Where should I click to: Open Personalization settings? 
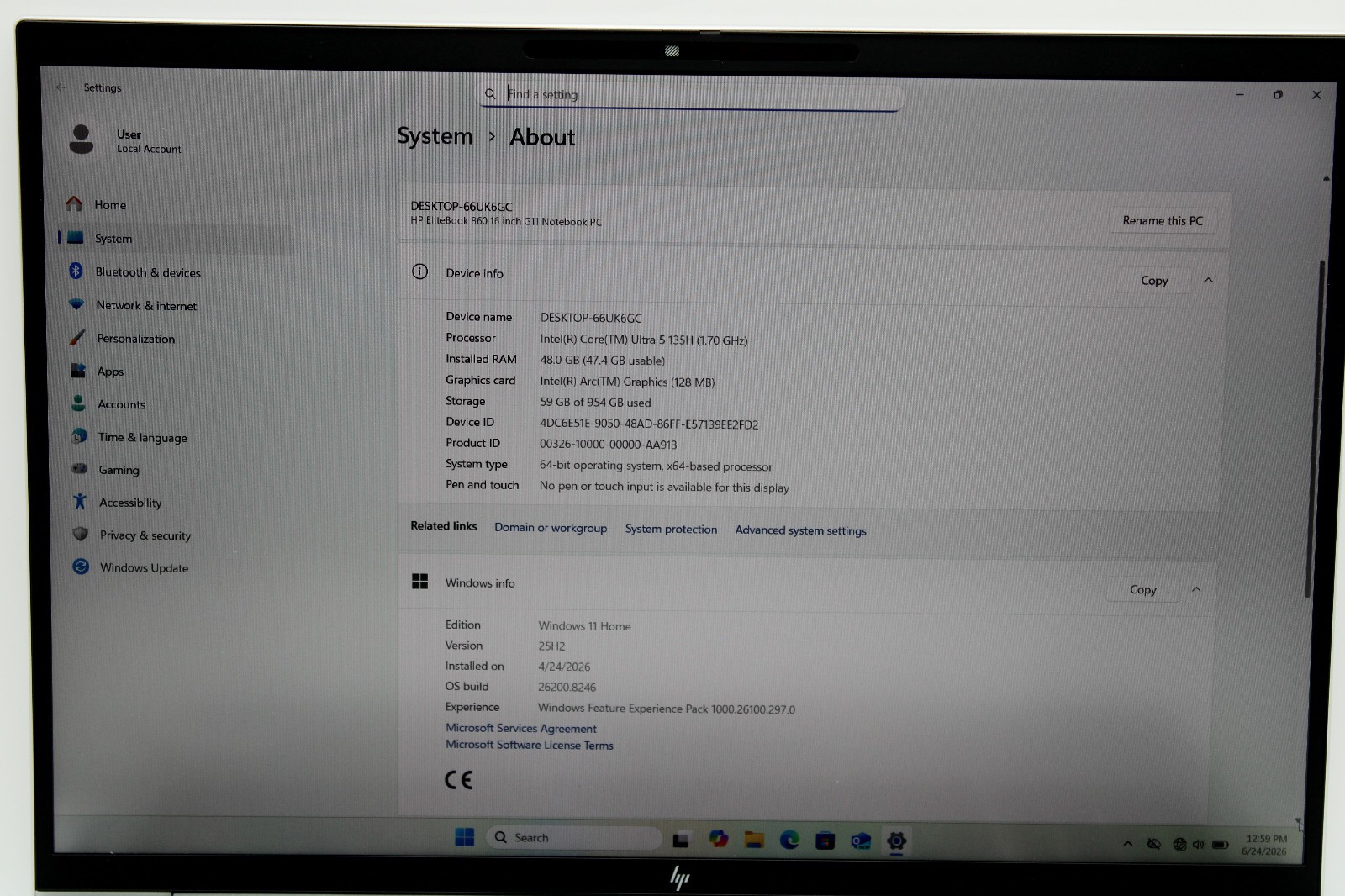click(135, 339)
